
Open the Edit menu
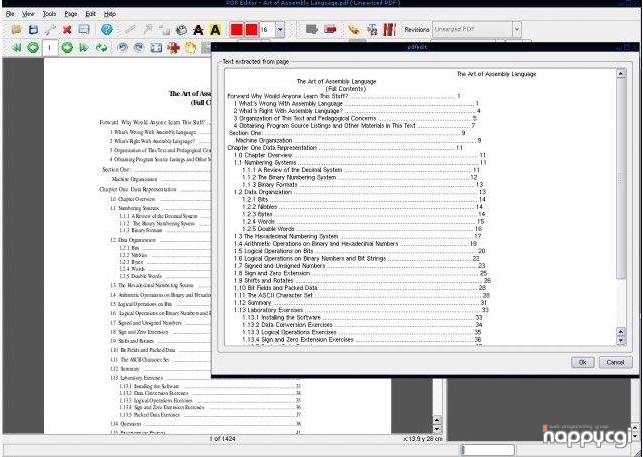click(x=90, y=14)
